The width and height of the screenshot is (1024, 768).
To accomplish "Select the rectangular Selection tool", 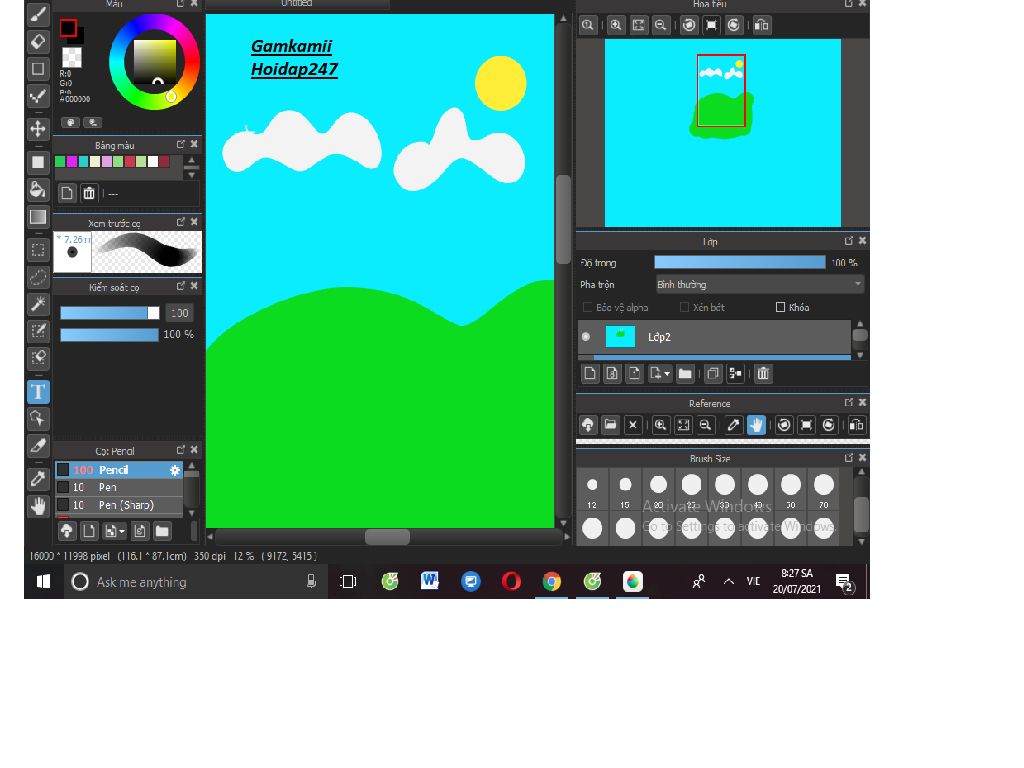I will tap(38, 250).
